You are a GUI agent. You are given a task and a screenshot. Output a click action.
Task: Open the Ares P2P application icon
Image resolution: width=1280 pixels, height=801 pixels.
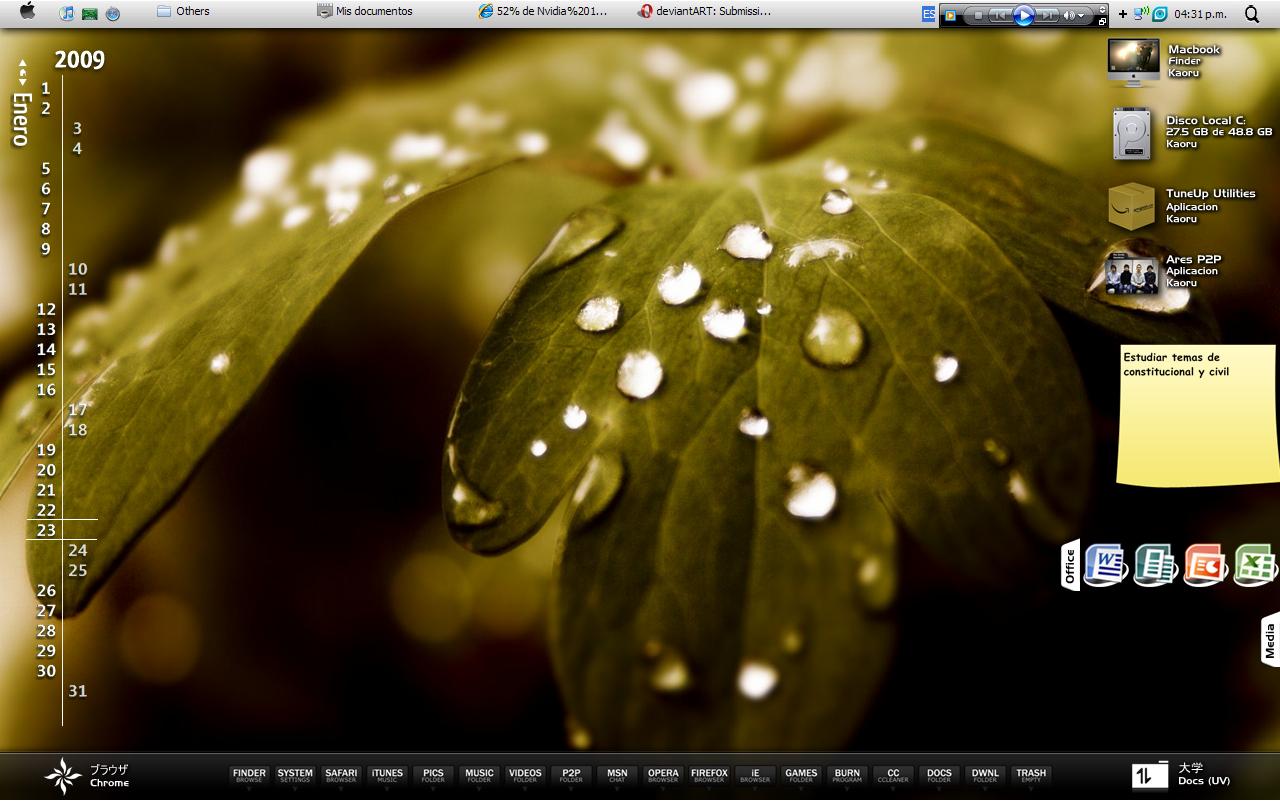point(1132,273)
